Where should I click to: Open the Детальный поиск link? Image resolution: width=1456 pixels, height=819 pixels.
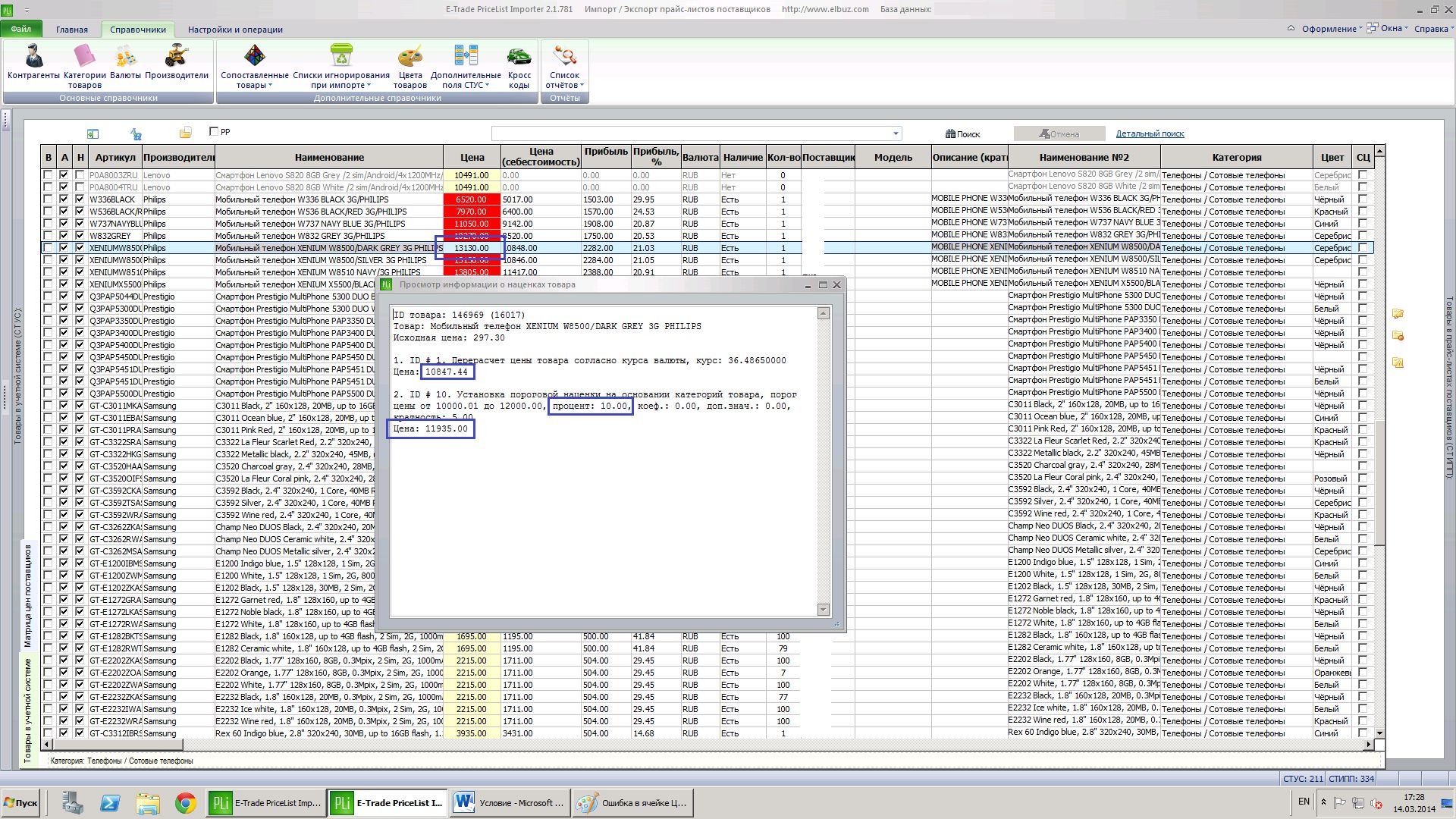(1150, 133)
